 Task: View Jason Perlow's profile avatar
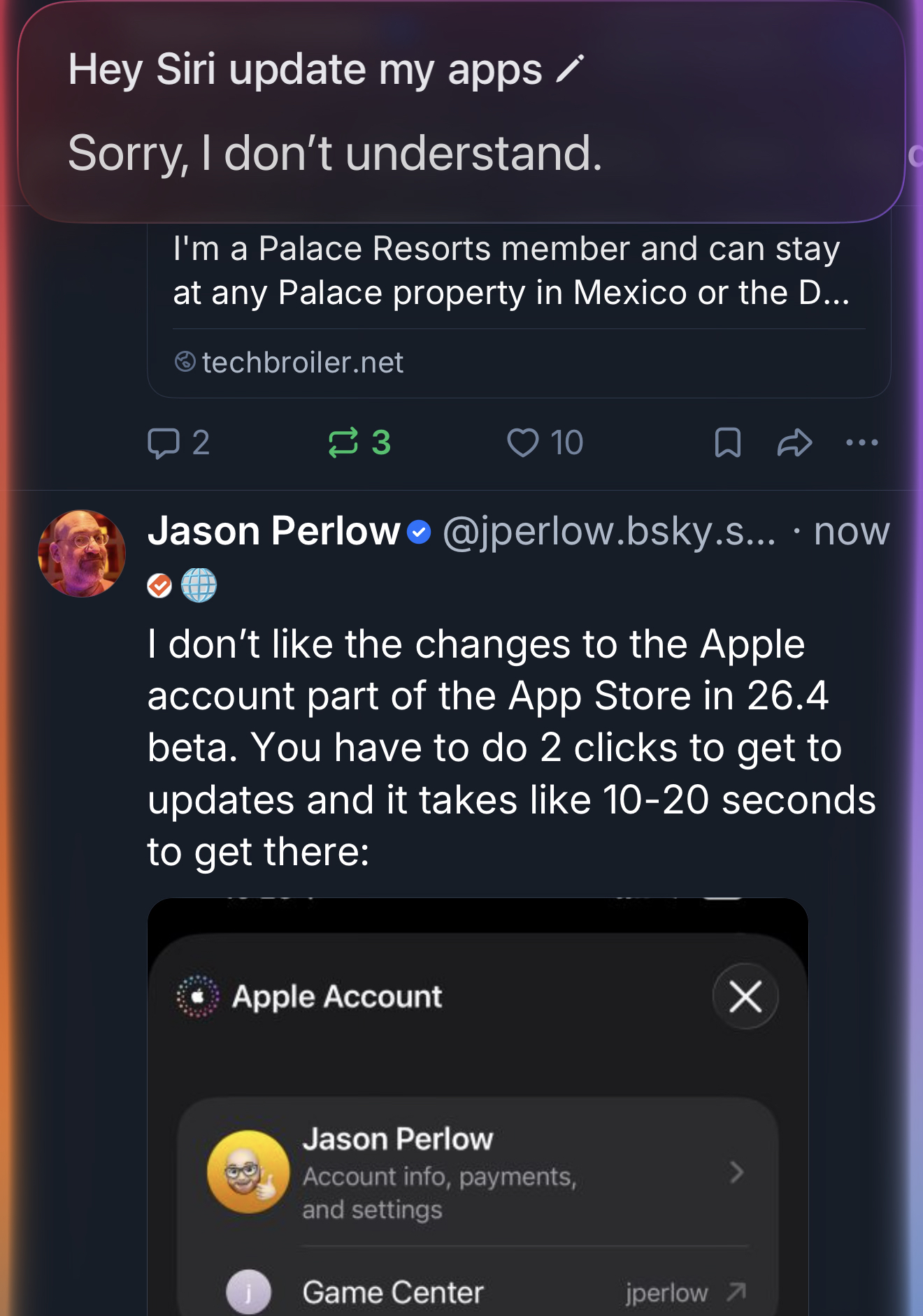click(x=82, y=554)
